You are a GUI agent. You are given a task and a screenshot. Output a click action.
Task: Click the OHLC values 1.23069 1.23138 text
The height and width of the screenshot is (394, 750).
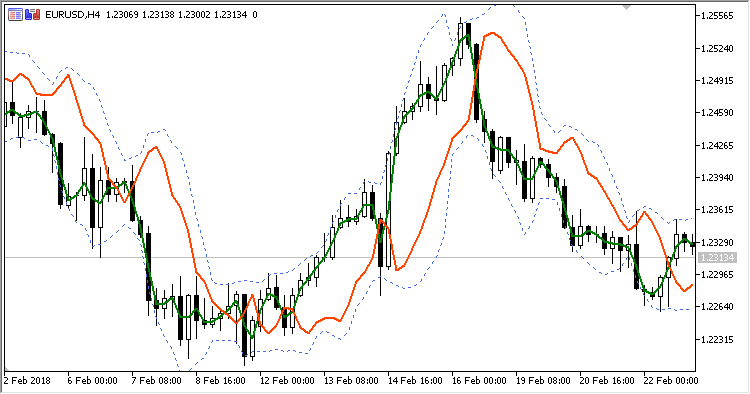click(x=140, y=15)
